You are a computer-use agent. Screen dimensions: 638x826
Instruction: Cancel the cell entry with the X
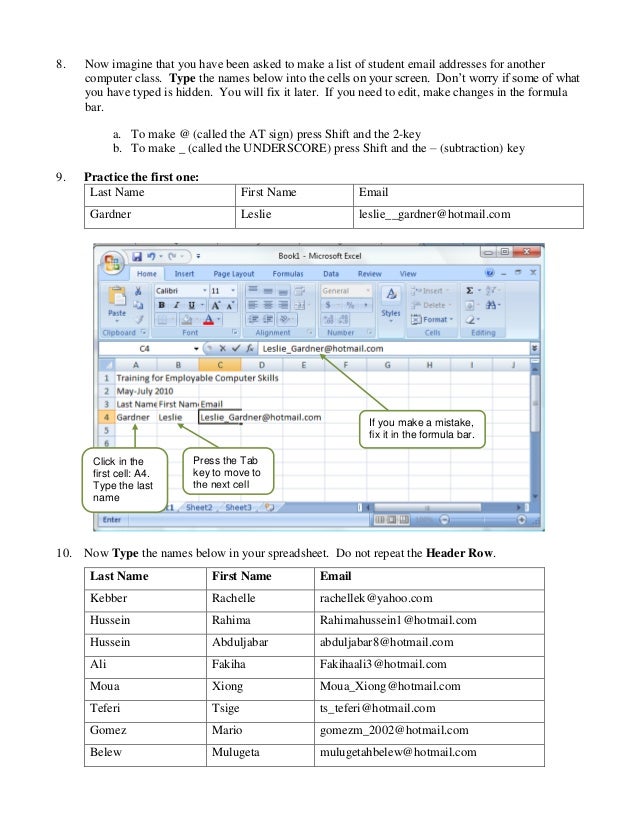click(x=222, y=348)
